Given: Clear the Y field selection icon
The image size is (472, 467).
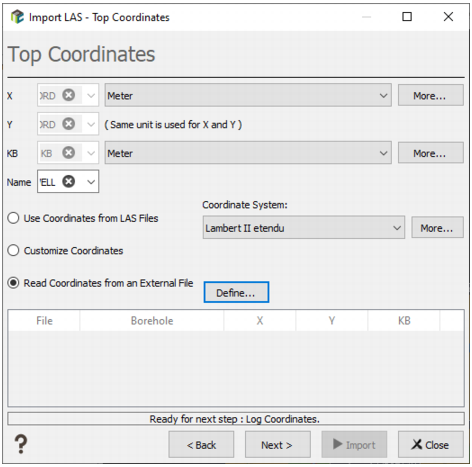Looking at the screenshot, I should [69, 124].
